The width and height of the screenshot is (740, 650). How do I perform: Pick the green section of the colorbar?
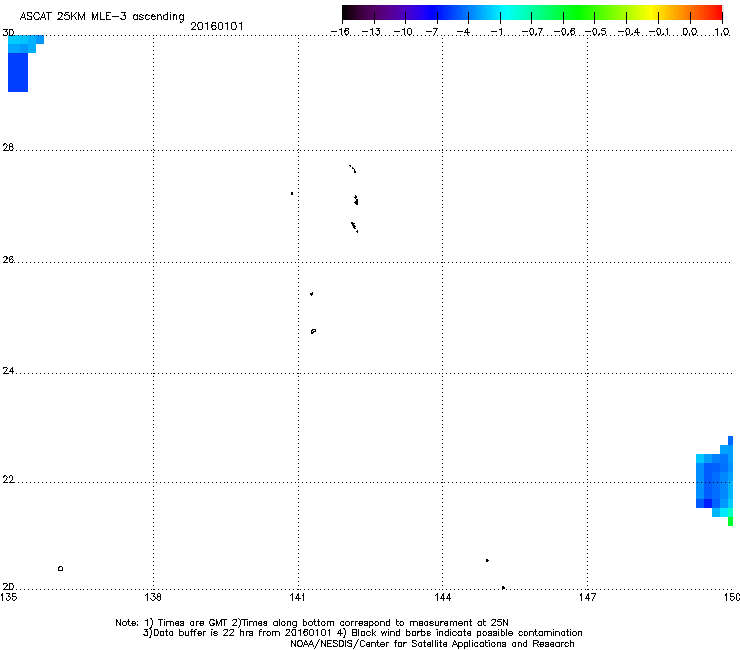point(580,13)
